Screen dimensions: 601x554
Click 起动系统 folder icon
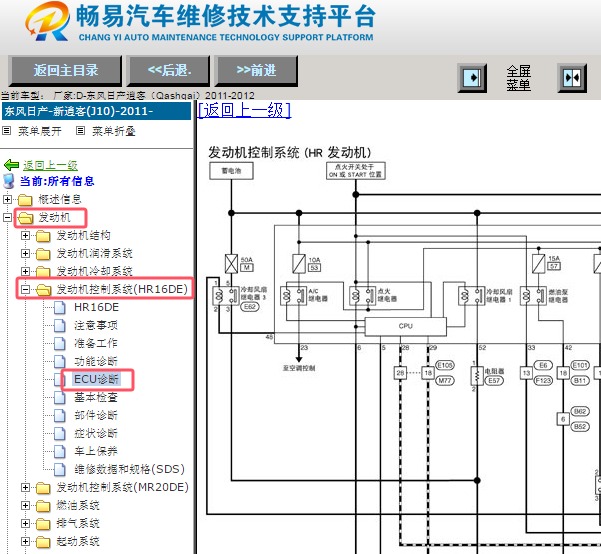coord(43,542)
